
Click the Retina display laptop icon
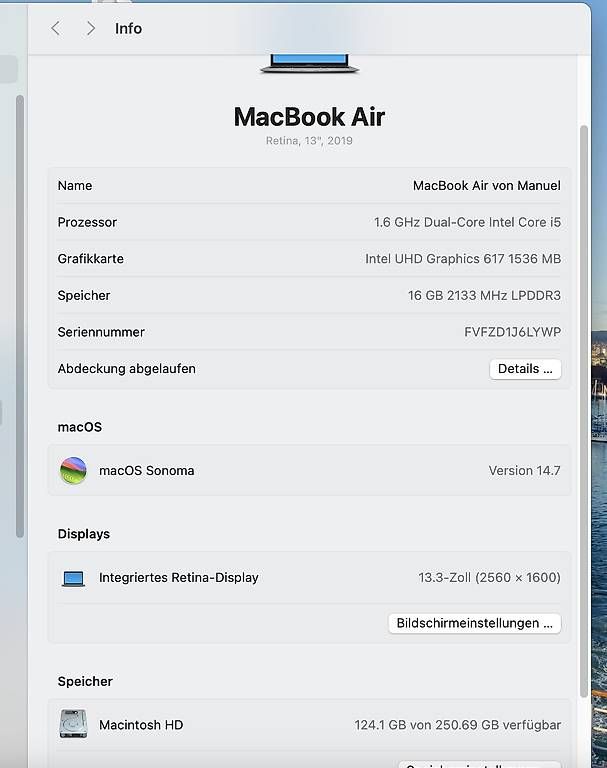73,578
